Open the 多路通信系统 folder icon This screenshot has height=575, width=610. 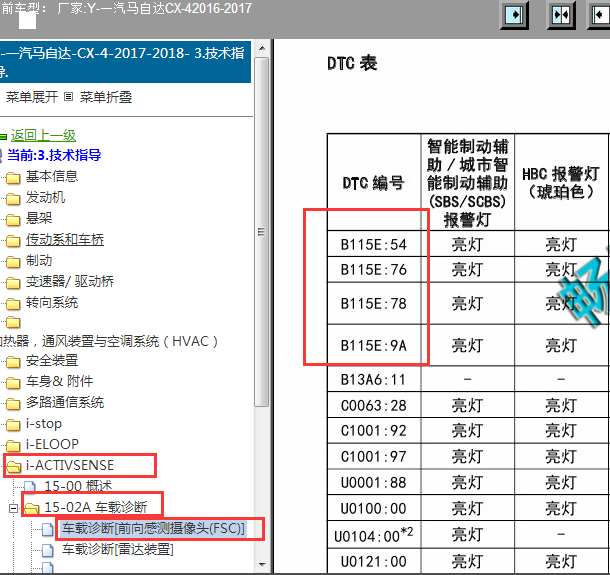(13, 404)
